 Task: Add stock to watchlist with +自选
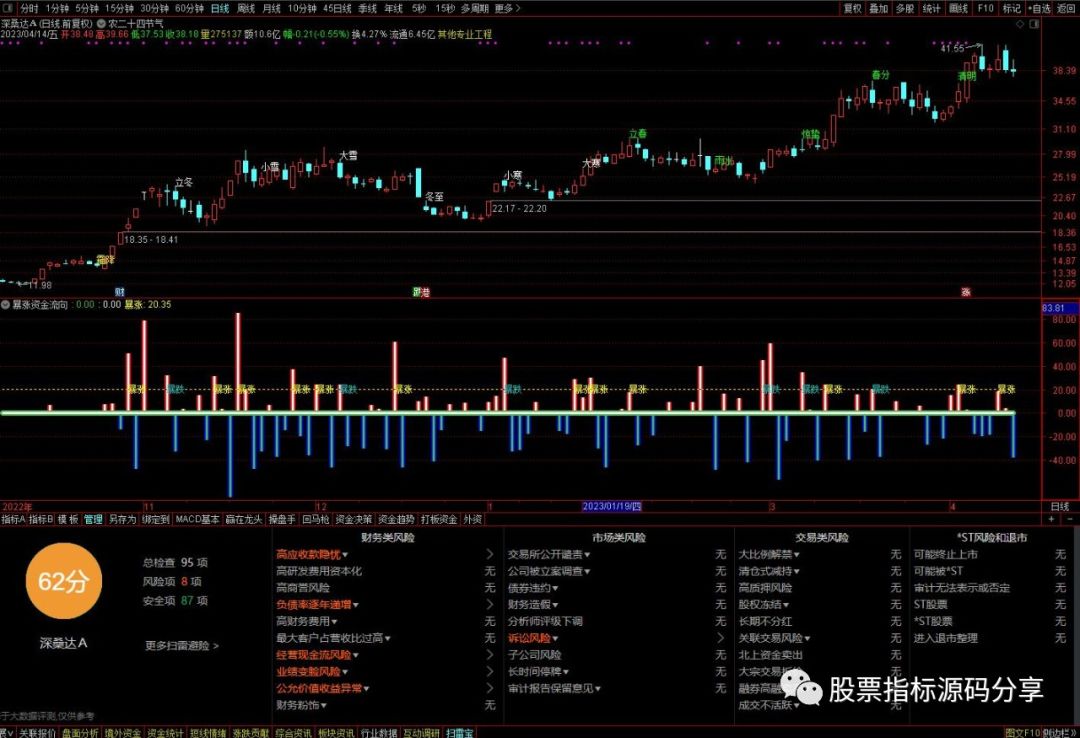pos(1039,8)
